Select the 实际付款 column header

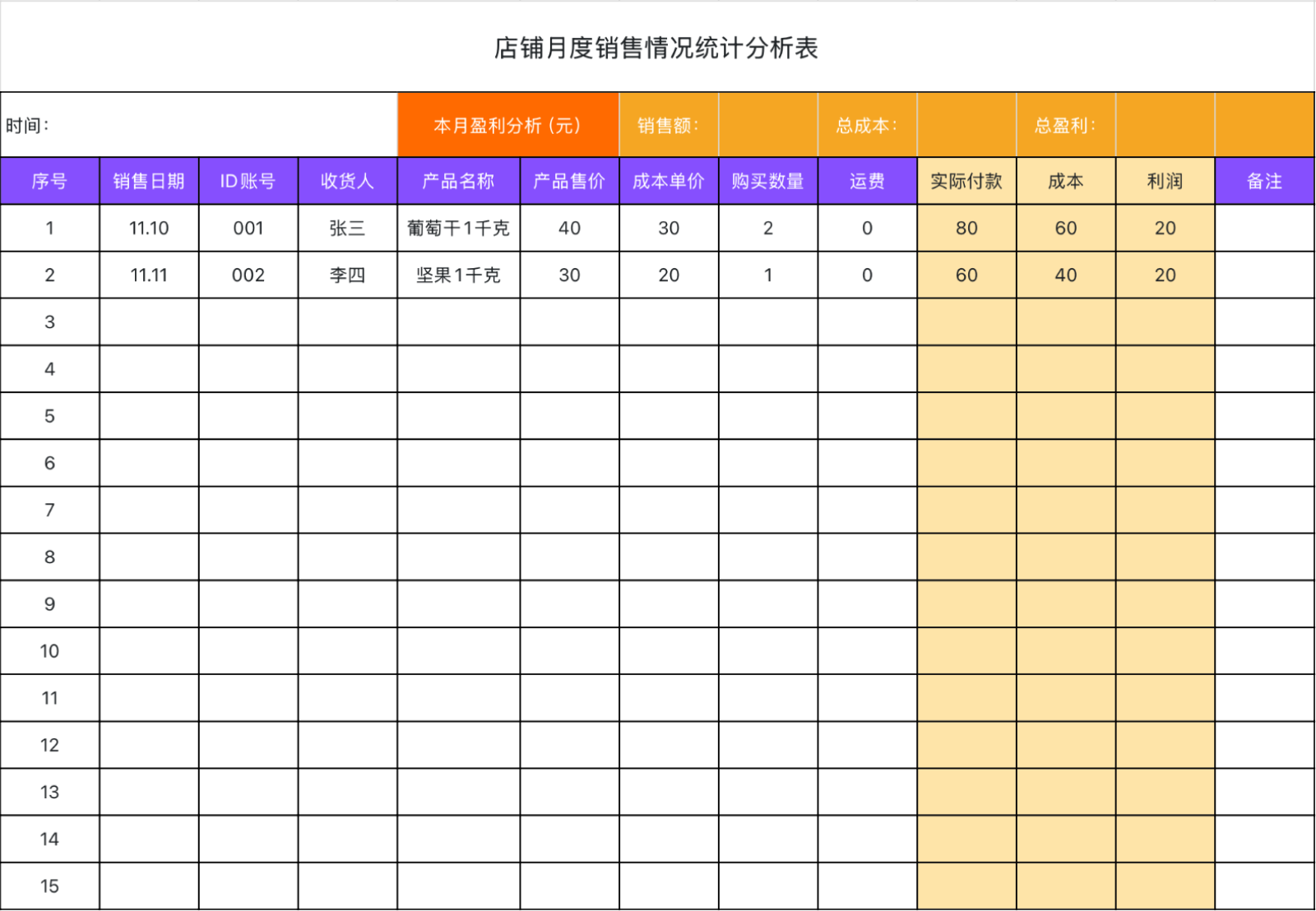[966, 182]
